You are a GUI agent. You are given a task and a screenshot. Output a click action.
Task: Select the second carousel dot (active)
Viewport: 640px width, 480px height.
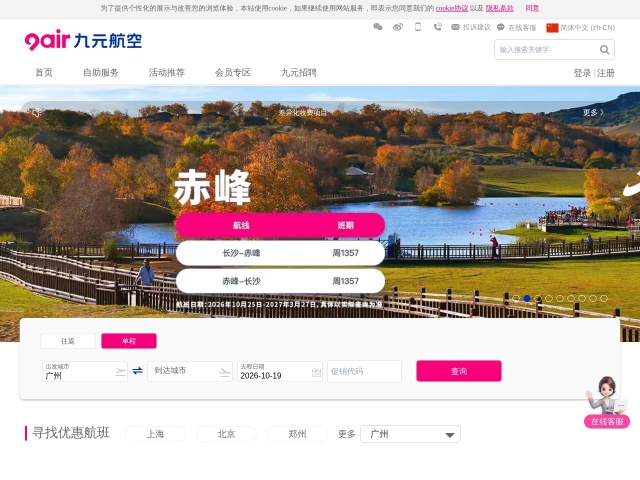527,298
